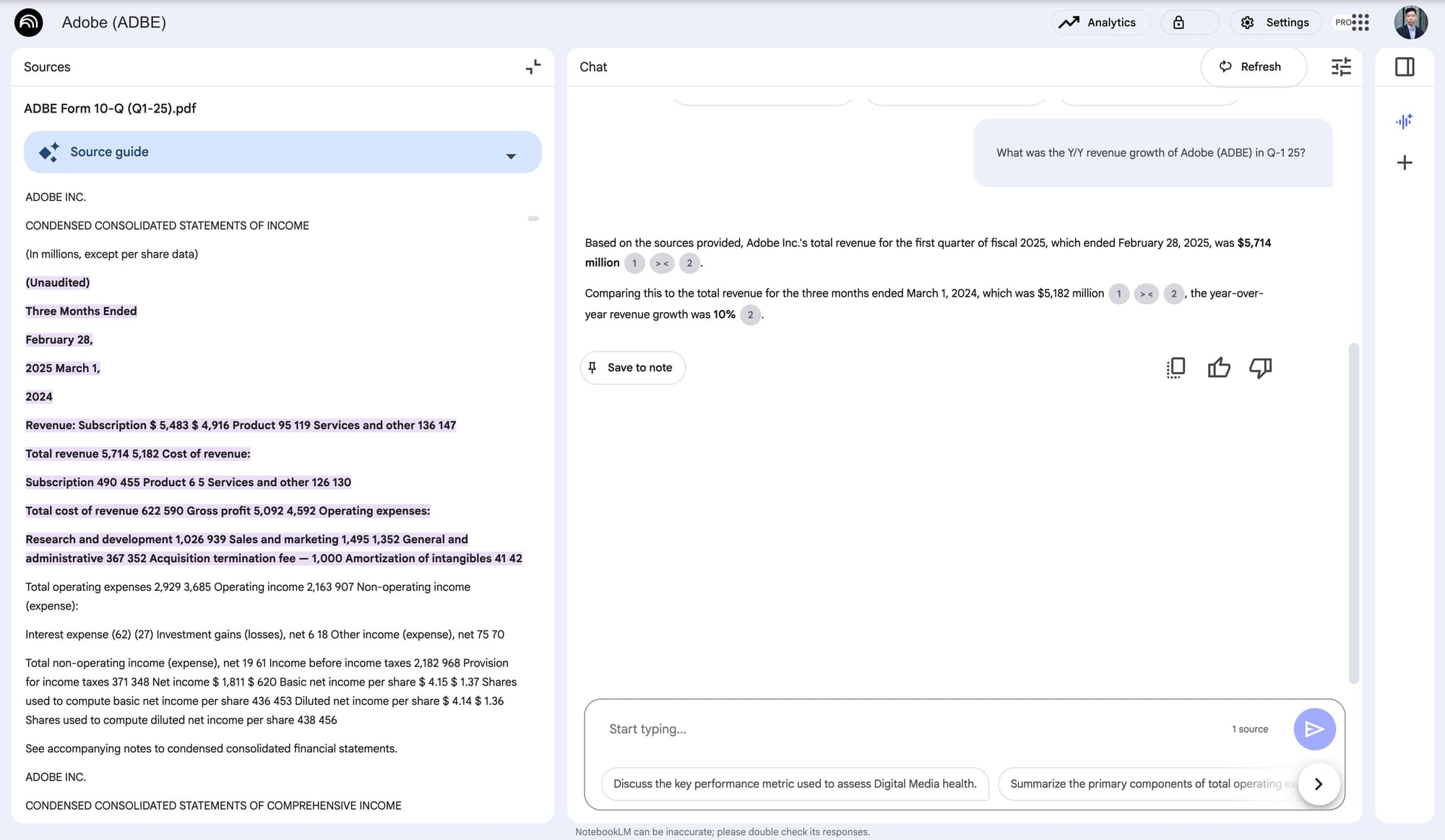Select suggestion summarizing total operating expenses
This screenshot has height=840, width=1445.
click(1149, 784)
